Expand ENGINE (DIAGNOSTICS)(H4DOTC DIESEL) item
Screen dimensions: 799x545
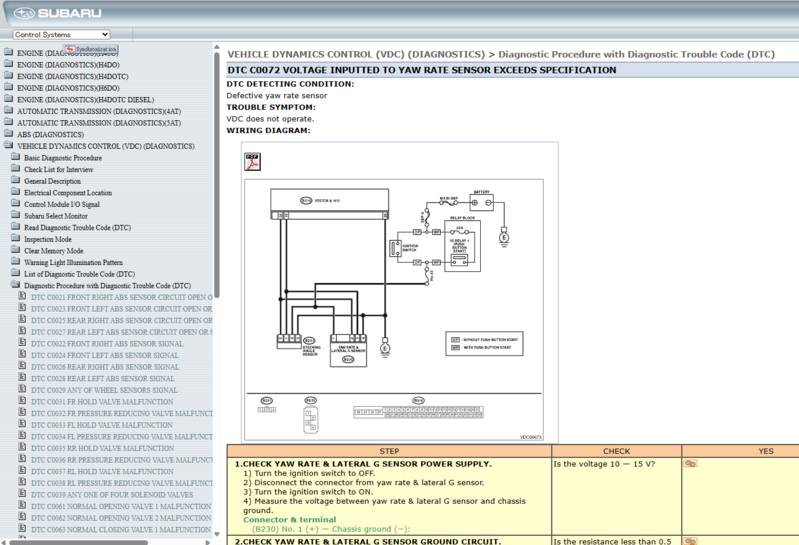pyautogui.click(x=86, y=100)
